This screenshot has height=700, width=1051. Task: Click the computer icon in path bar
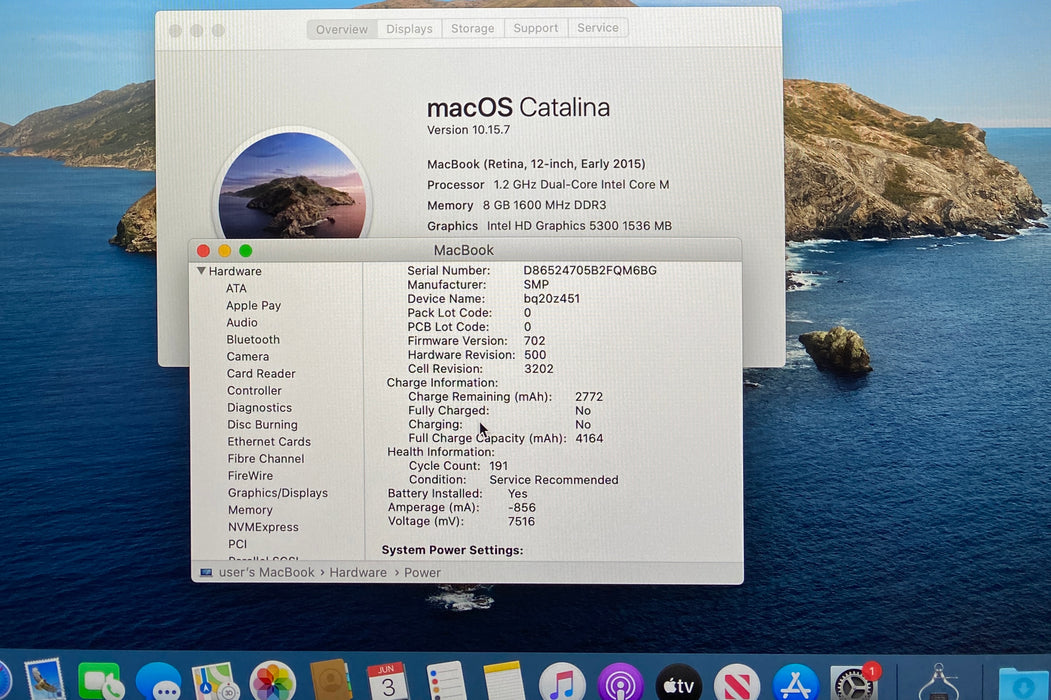pos(206,573)
